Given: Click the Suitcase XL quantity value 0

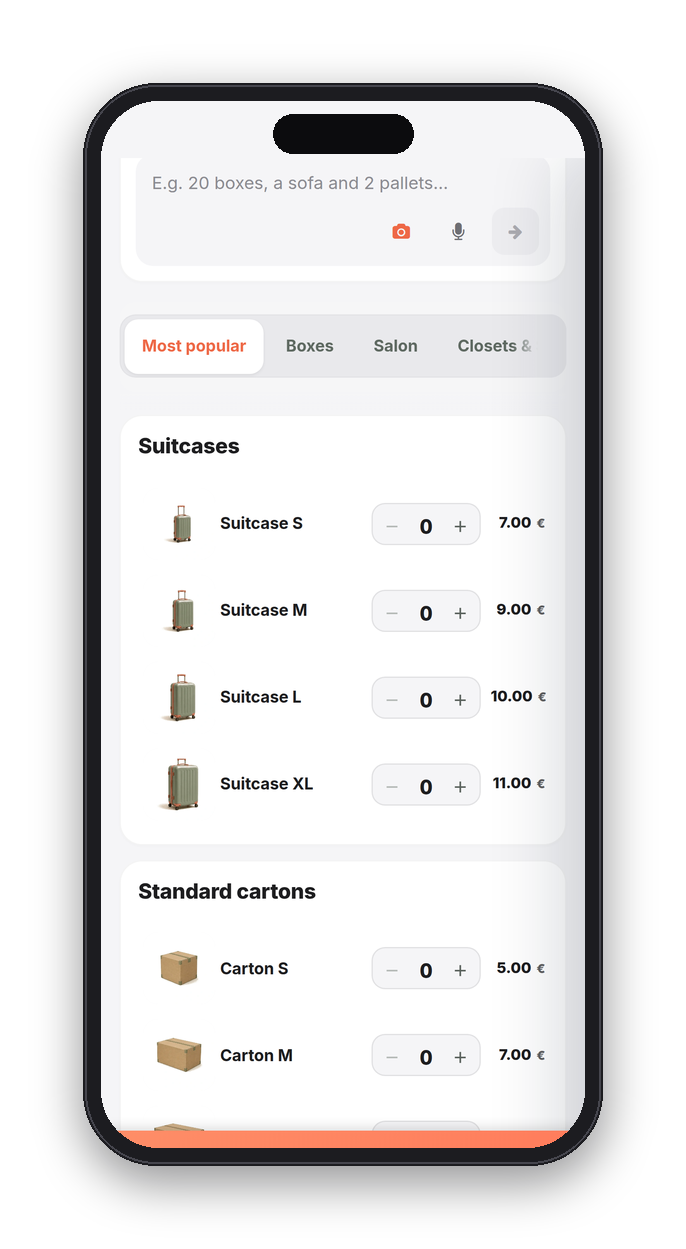Looking at the screenshot, I should (x=426, y=788).
